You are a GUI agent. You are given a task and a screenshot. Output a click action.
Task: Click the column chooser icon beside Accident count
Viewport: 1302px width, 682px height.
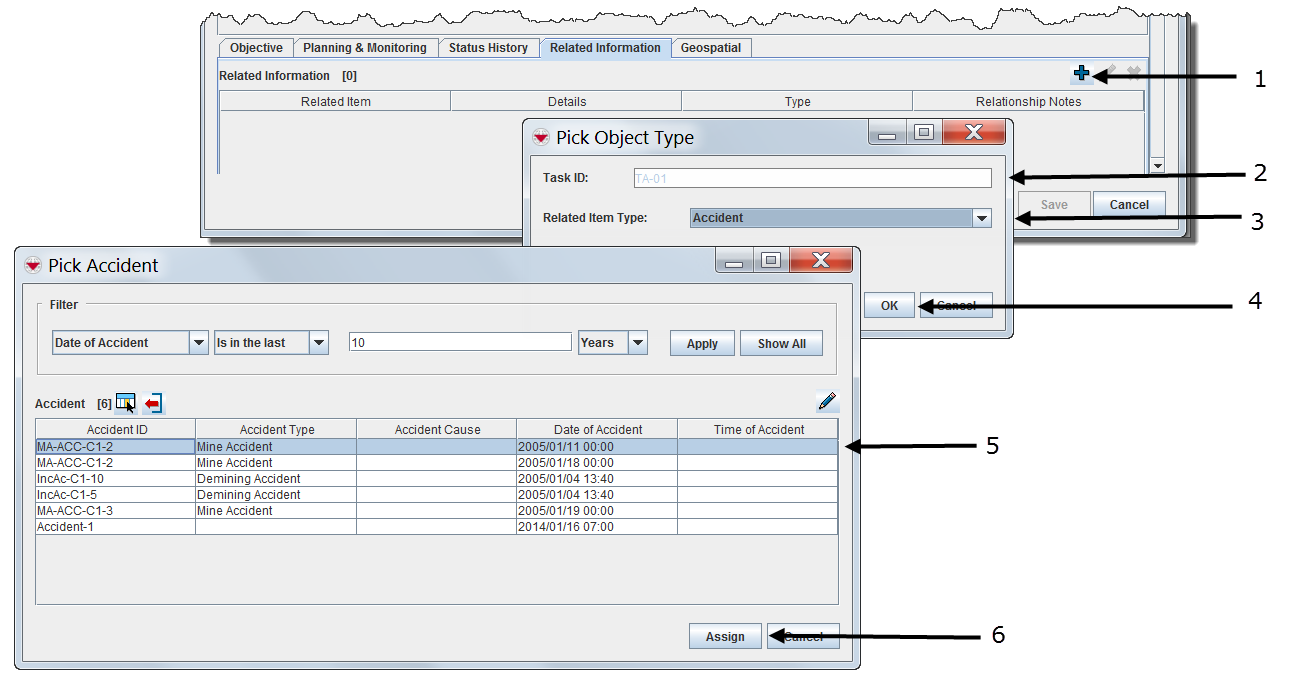coord(126,403)
